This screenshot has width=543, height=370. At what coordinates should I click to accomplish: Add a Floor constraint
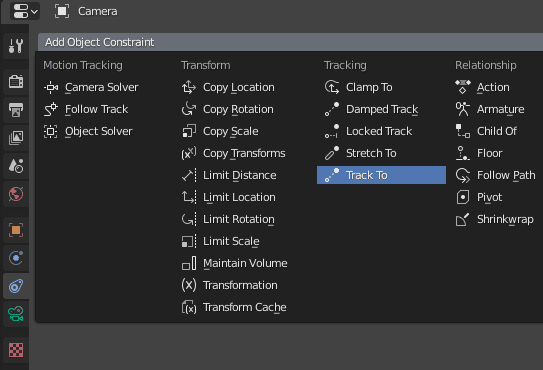tap(479, 153)
